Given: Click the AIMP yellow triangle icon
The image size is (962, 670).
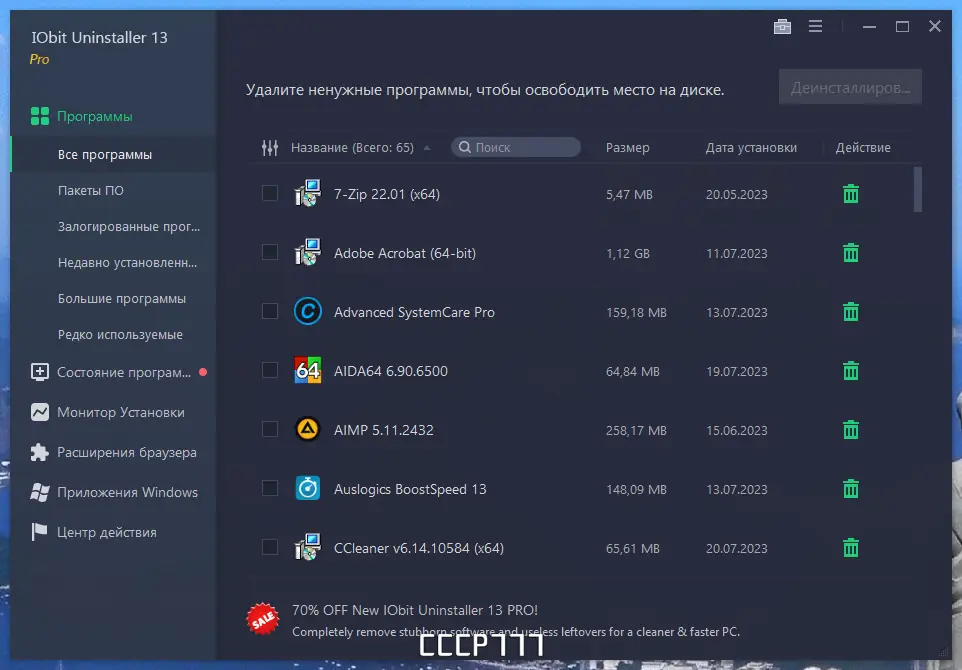Looking at the screenshot, I should pos(307,429).
